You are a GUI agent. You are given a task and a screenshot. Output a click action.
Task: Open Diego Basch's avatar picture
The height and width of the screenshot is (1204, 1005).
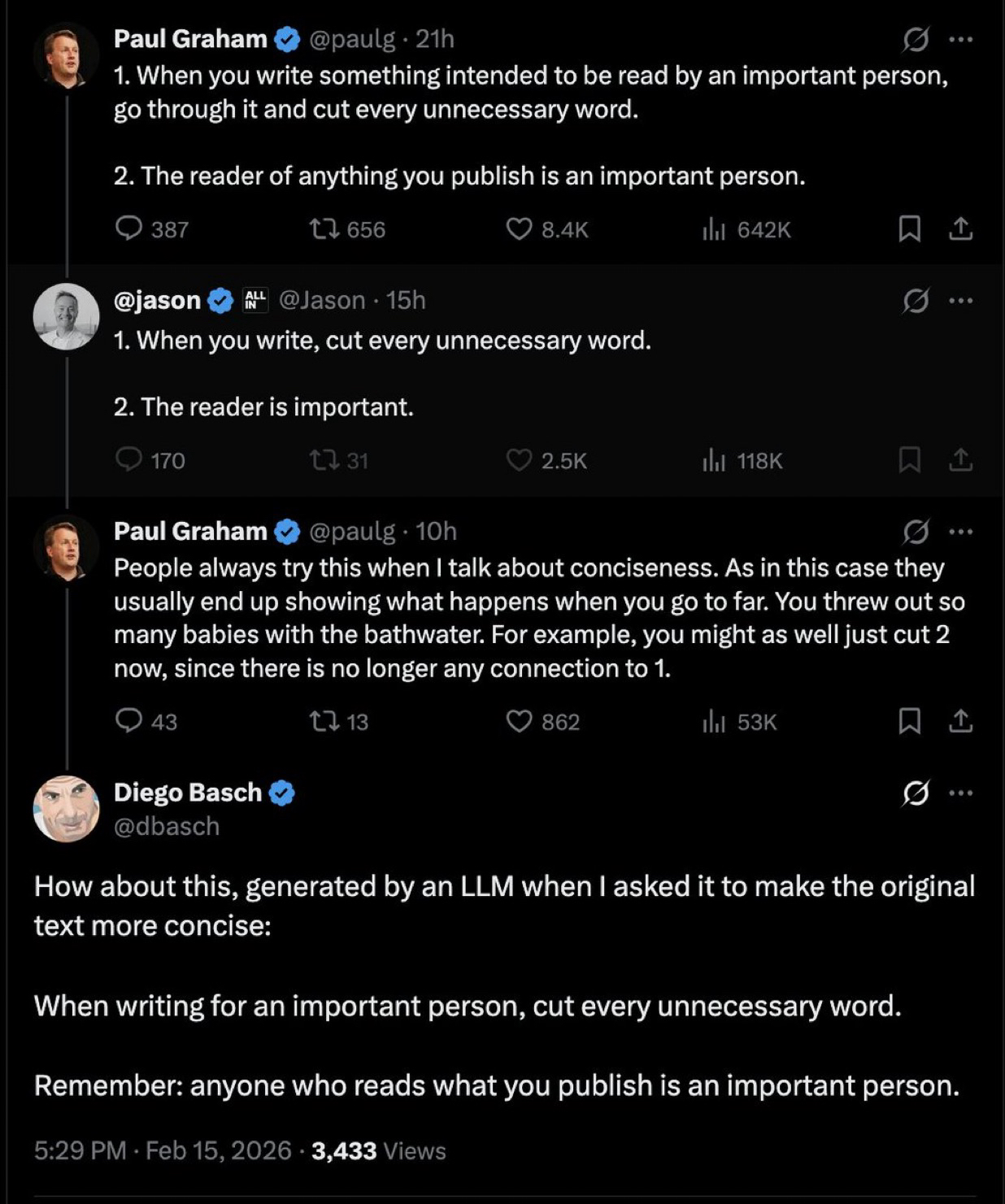[x=66, y=808]
